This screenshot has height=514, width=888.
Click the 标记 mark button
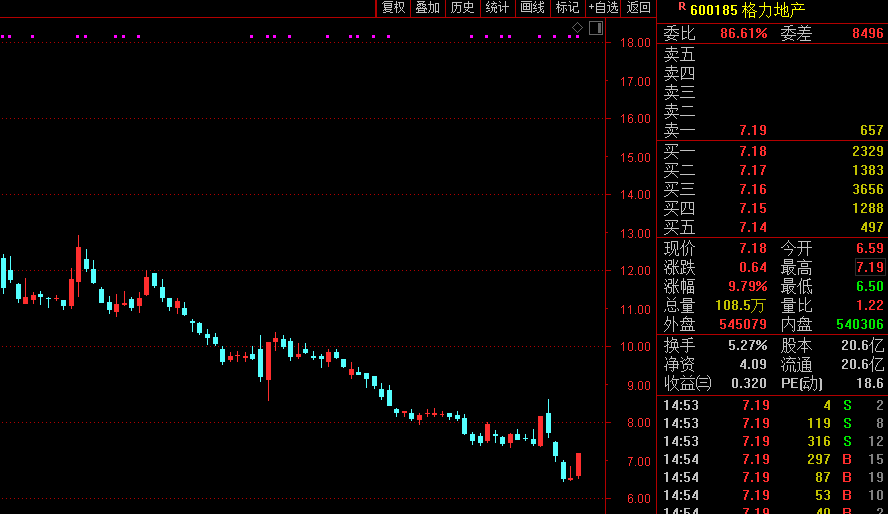tap(567, 8)
